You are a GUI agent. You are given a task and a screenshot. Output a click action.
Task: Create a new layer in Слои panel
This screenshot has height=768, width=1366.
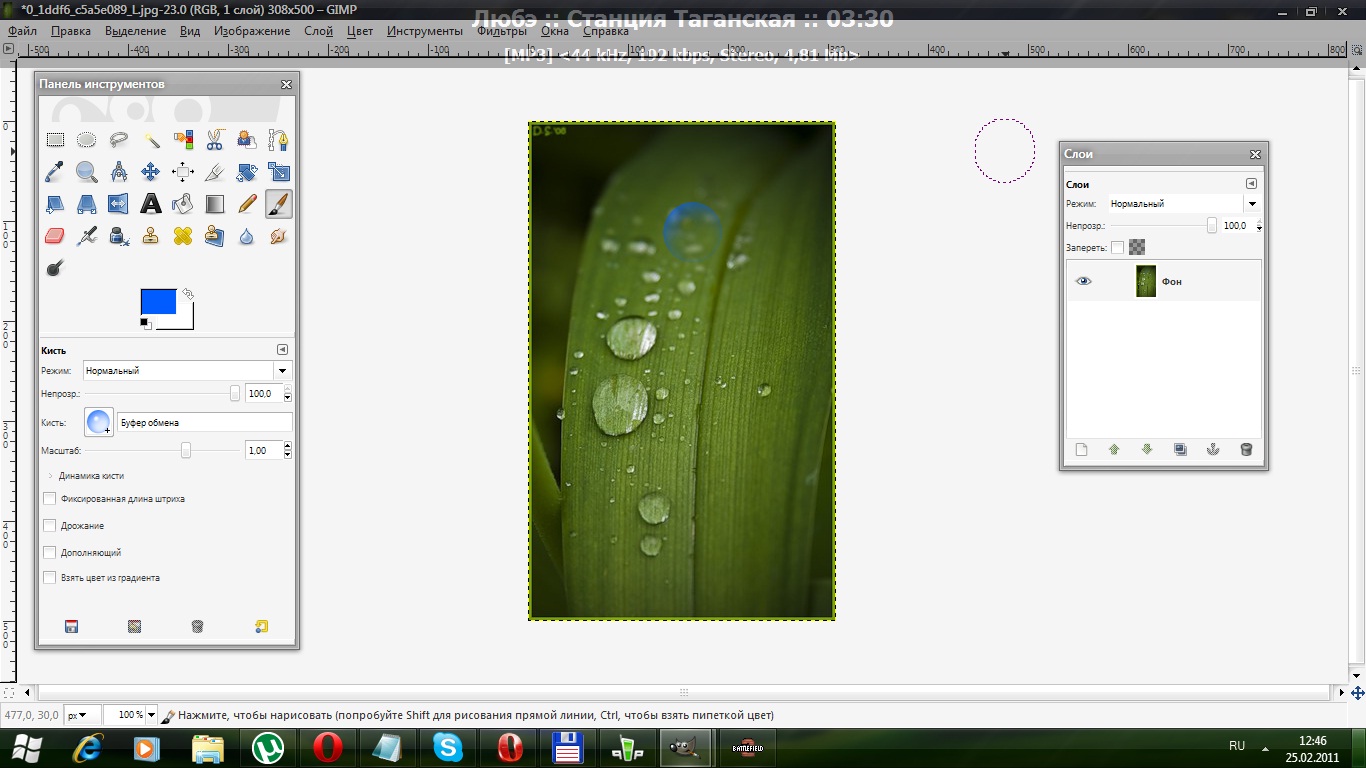(x=1081, y=450)
